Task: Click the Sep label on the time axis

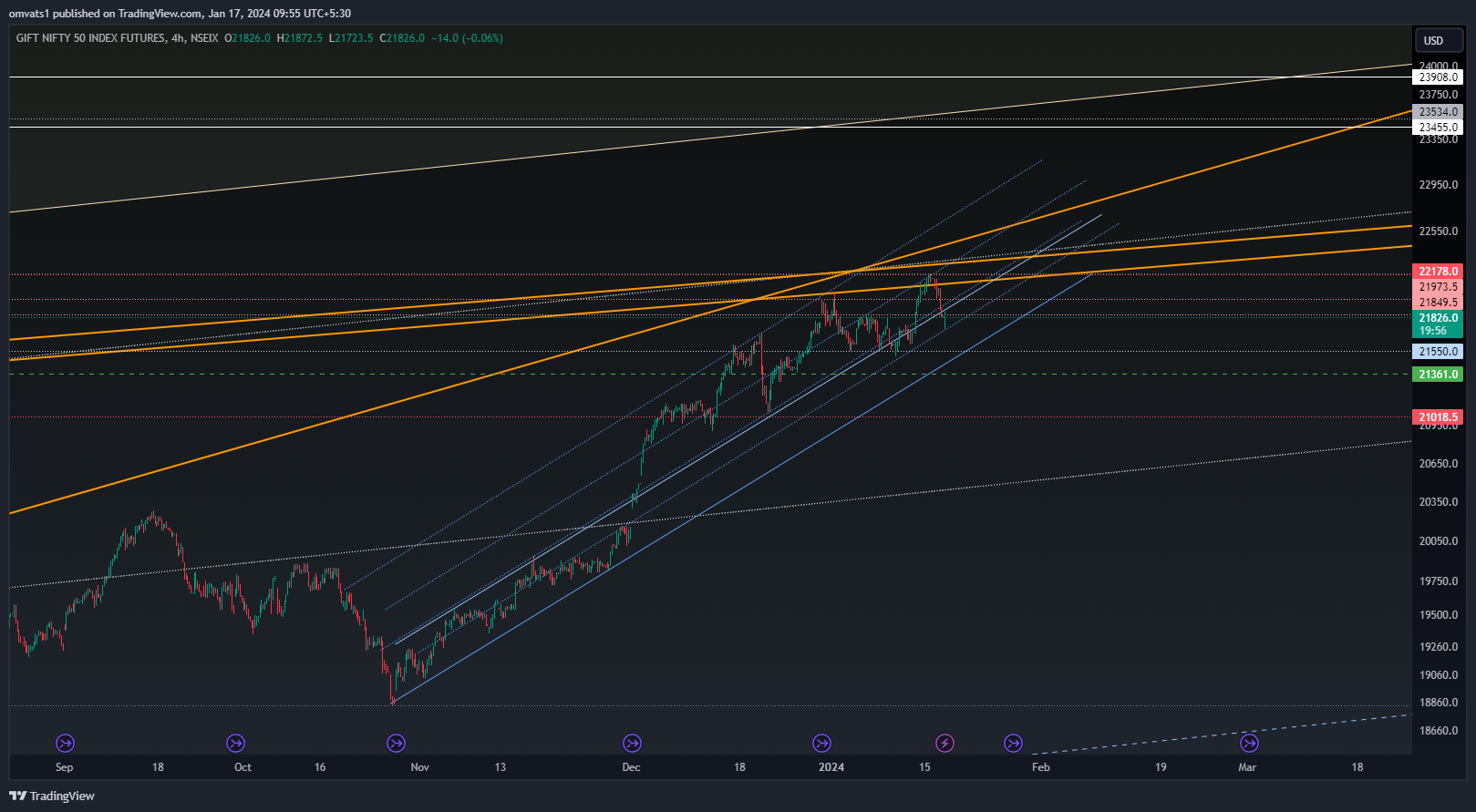Action: (x=64, y=767)
